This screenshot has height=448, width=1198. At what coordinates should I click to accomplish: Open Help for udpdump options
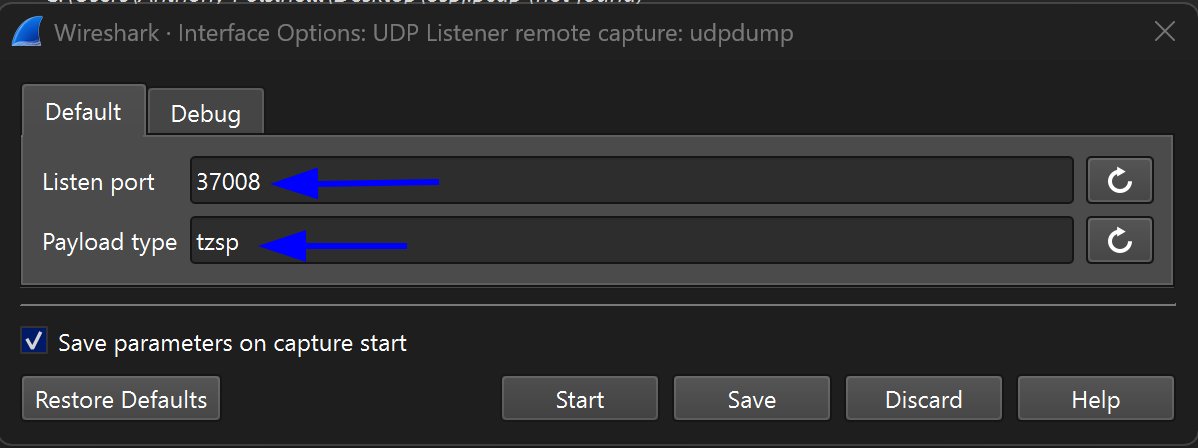click(x=1095, y=400)
